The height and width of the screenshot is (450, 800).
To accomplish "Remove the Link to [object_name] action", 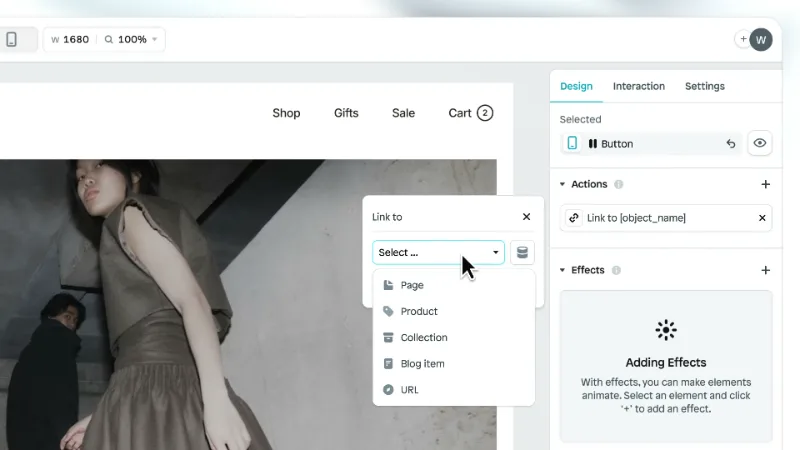I will [x=762, y=218].
